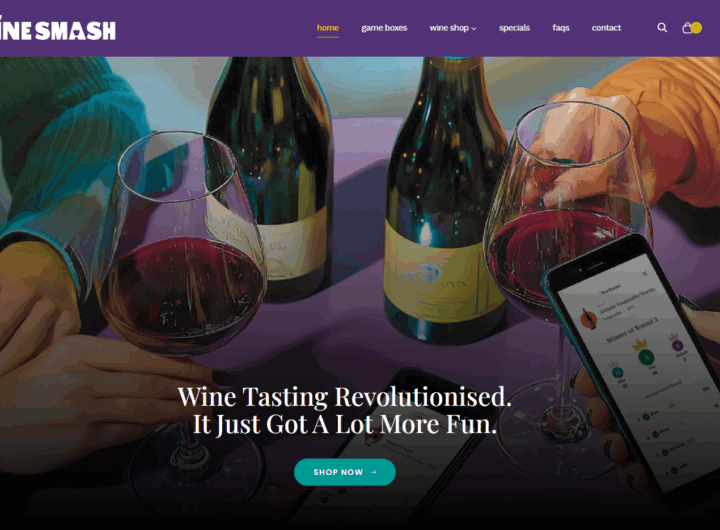Image resolution: width=720 pixels, height=530 pixels.
Task: Go to the faqs page
Action: tap(561, 28)
